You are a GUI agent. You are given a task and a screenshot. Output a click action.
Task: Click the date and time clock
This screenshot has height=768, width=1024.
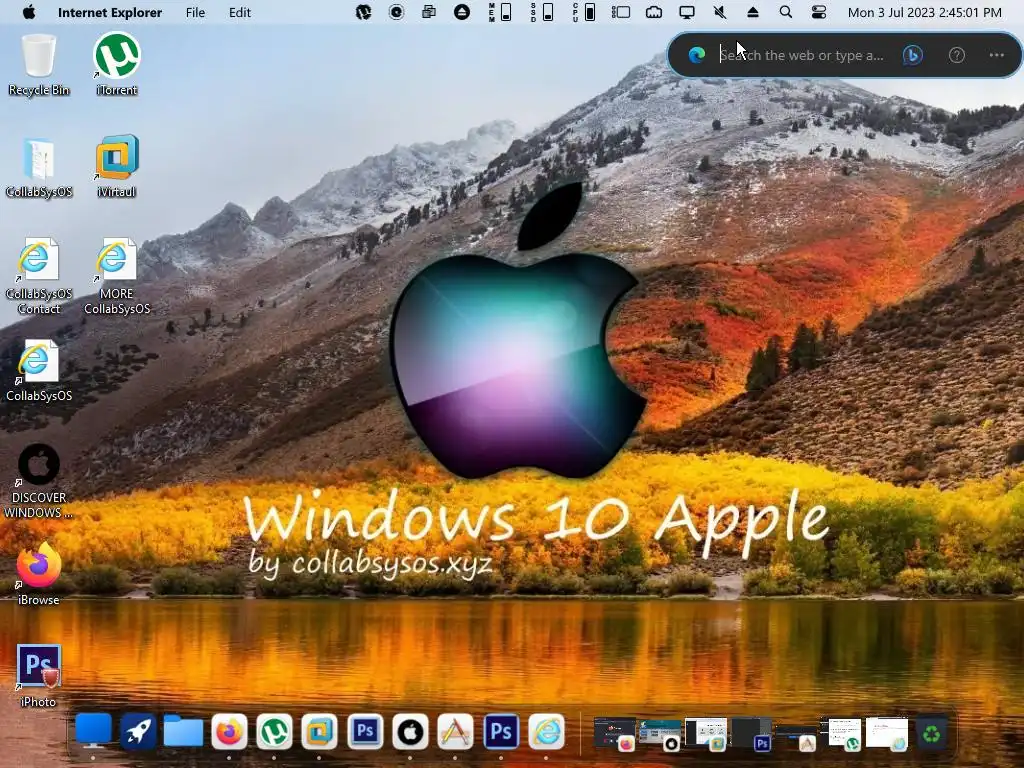[x=924, y=12]
